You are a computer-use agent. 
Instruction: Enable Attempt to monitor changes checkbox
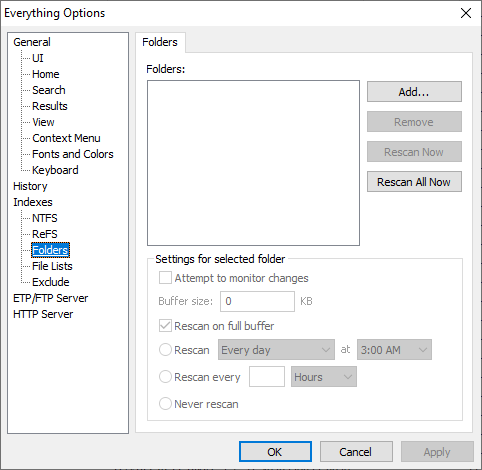[165, 278]
